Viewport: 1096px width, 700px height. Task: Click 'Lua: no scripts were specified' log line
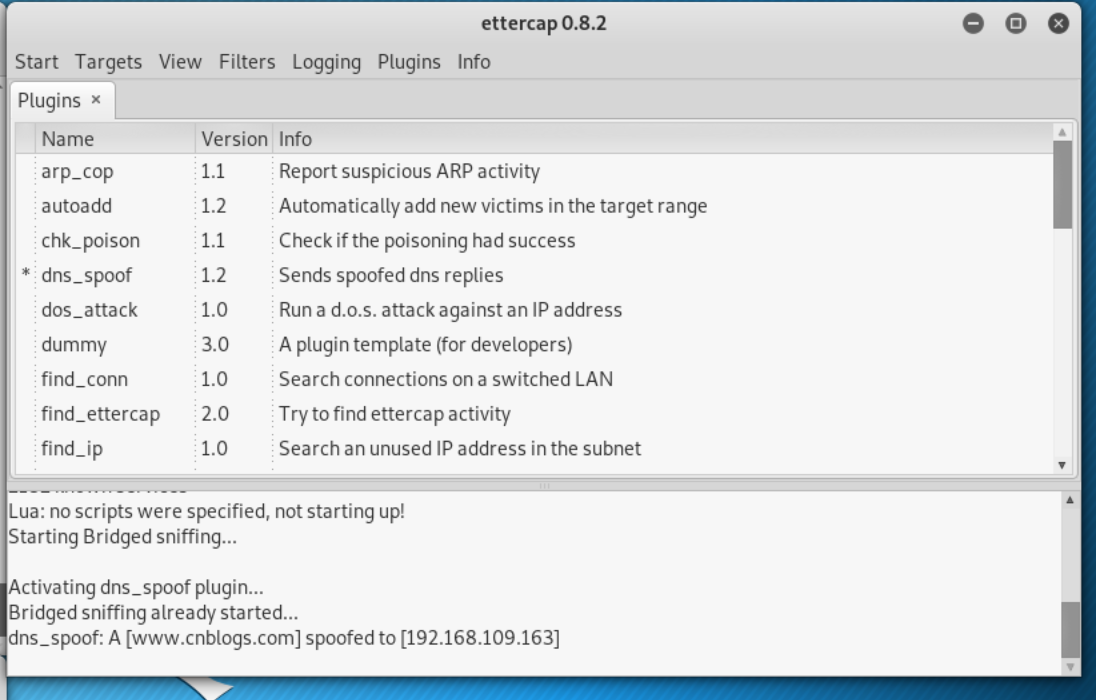tap(206, 511)
